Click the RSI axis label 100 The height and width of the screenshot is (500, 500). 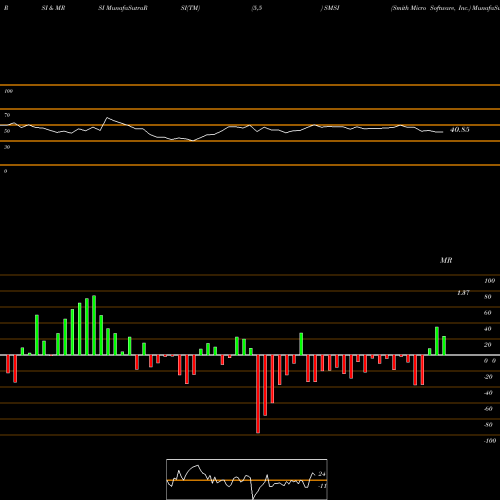click(x=8, y=91)
